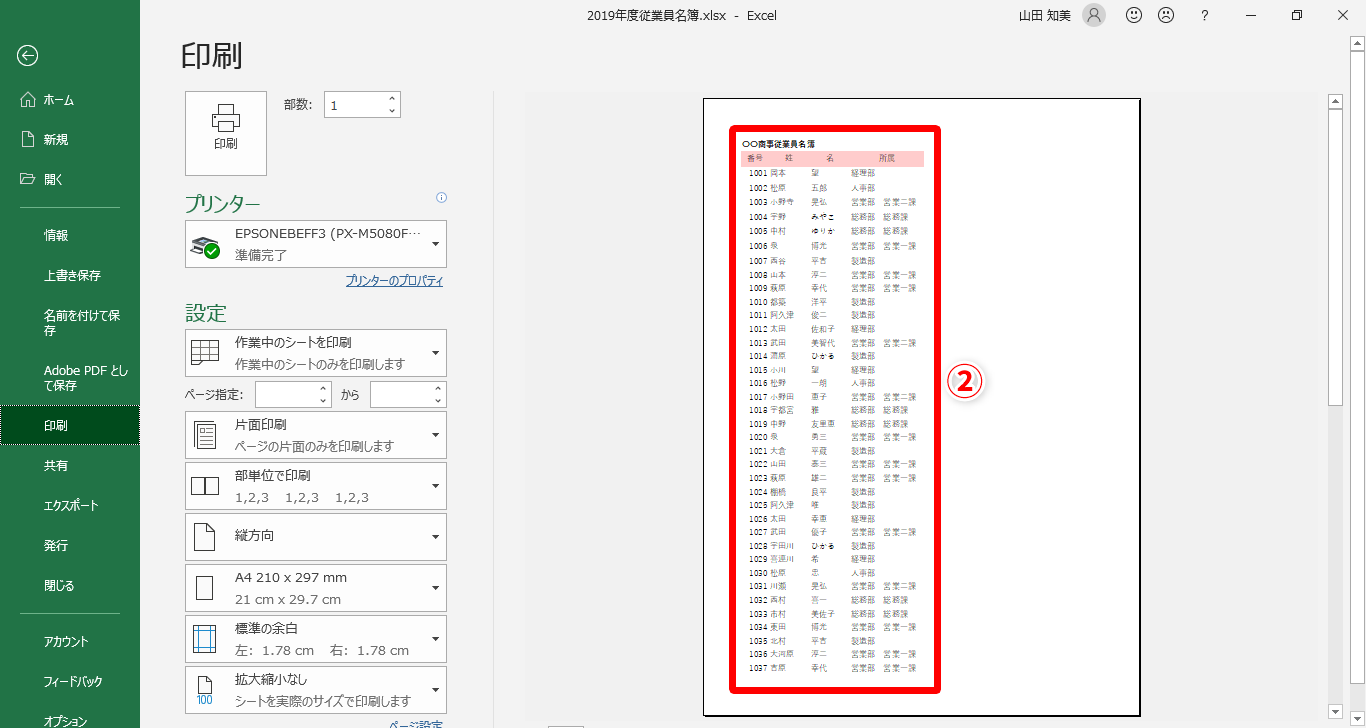The width and height of the screenshot is (1366, 728).
Task: Open the printer selection dropdown arrow
Action: tap(436, 244)
